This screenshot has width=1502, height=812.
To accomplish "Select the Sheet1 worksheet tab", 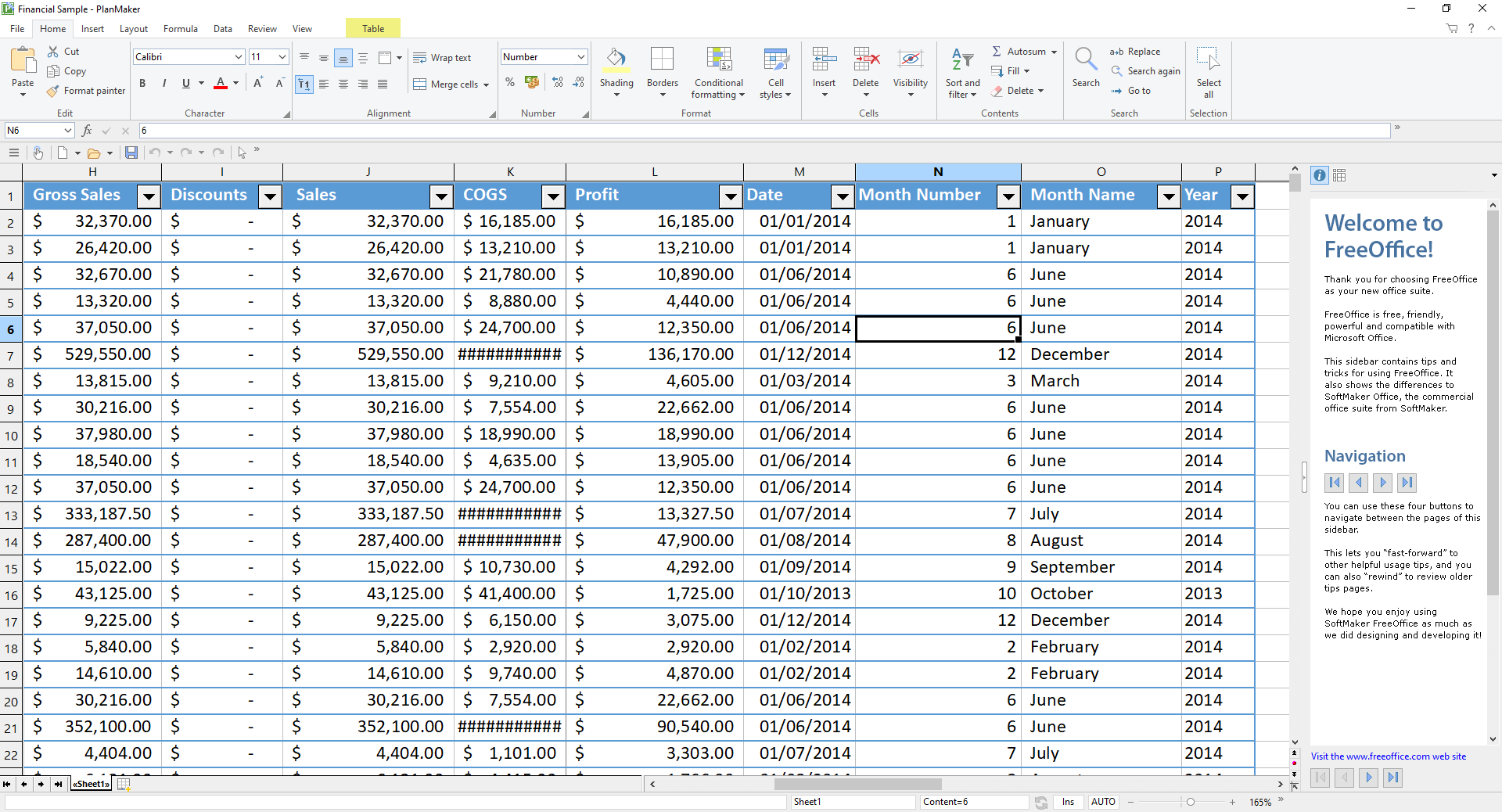I will click(92, 784).
